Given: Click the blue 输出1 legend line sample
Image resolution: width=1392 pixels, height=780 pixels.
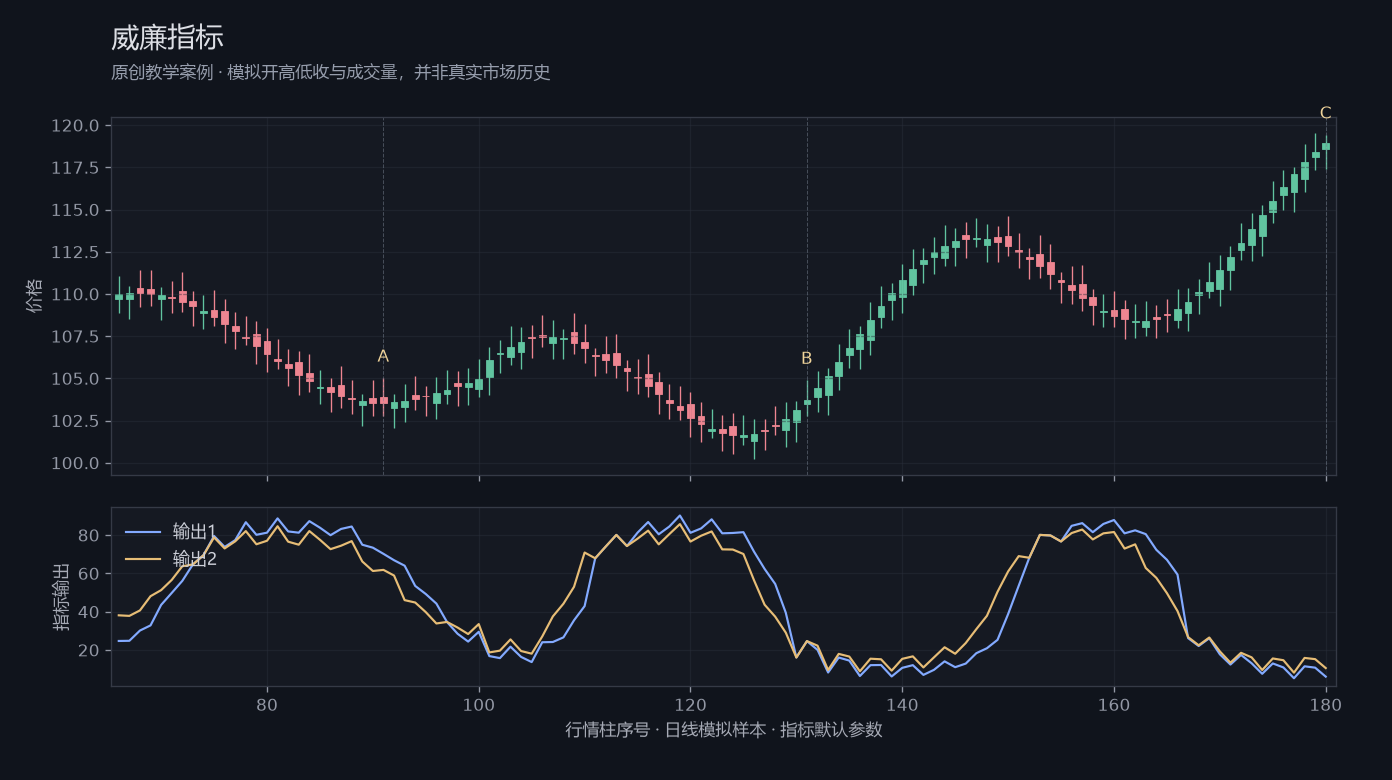Looking at the screenshot, I should pyautogui.click(x=143, y=532).
